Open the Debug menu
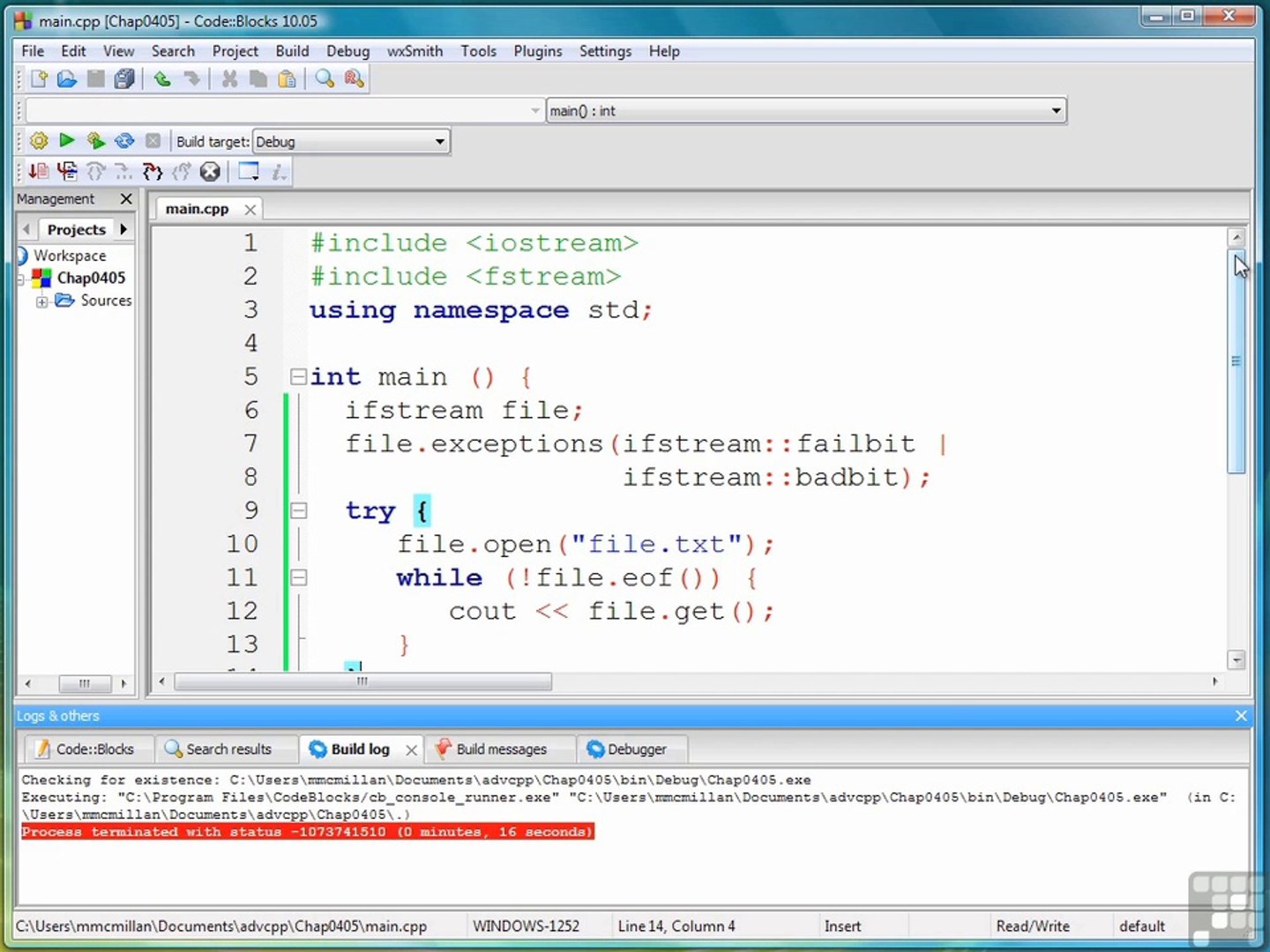 [347, 51]
